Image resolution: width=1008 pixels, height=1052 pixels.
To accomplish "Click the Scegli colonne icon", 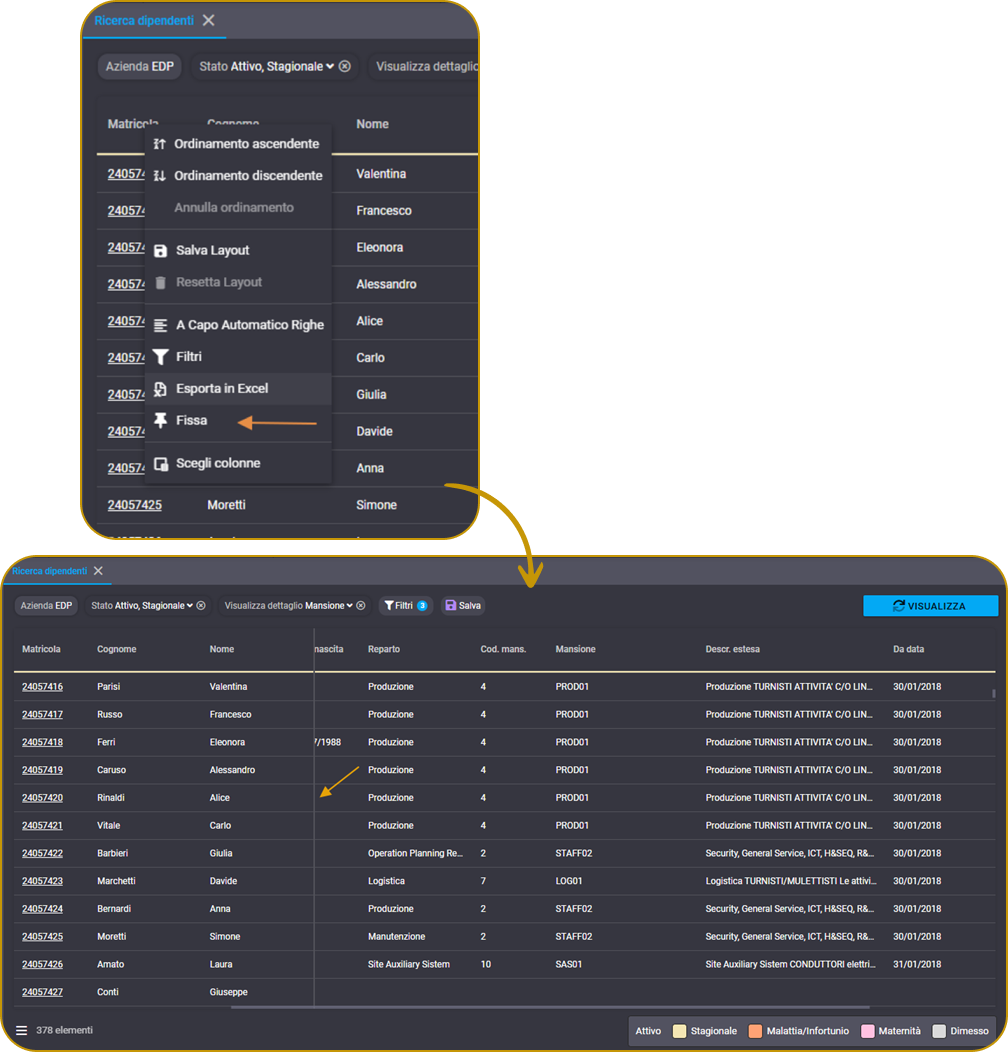I will tap(161, 464).
